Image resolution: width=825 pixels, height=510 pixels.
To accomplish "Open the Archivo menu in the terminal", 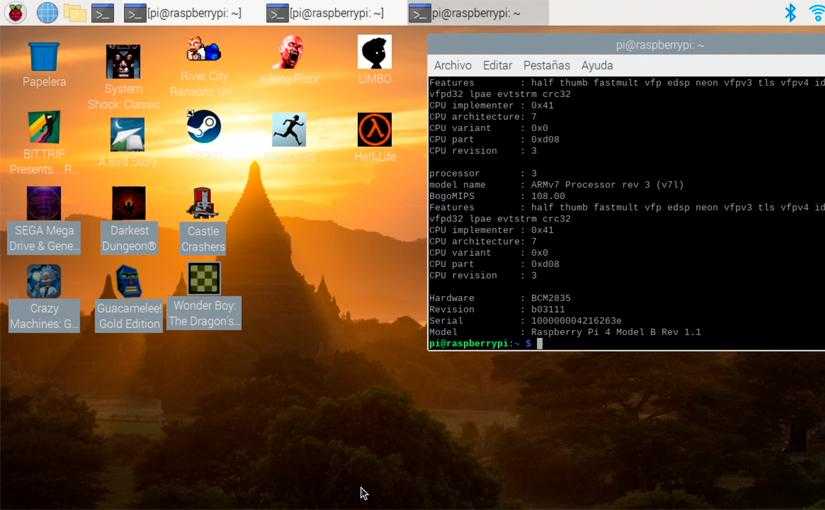I will 452,66.
